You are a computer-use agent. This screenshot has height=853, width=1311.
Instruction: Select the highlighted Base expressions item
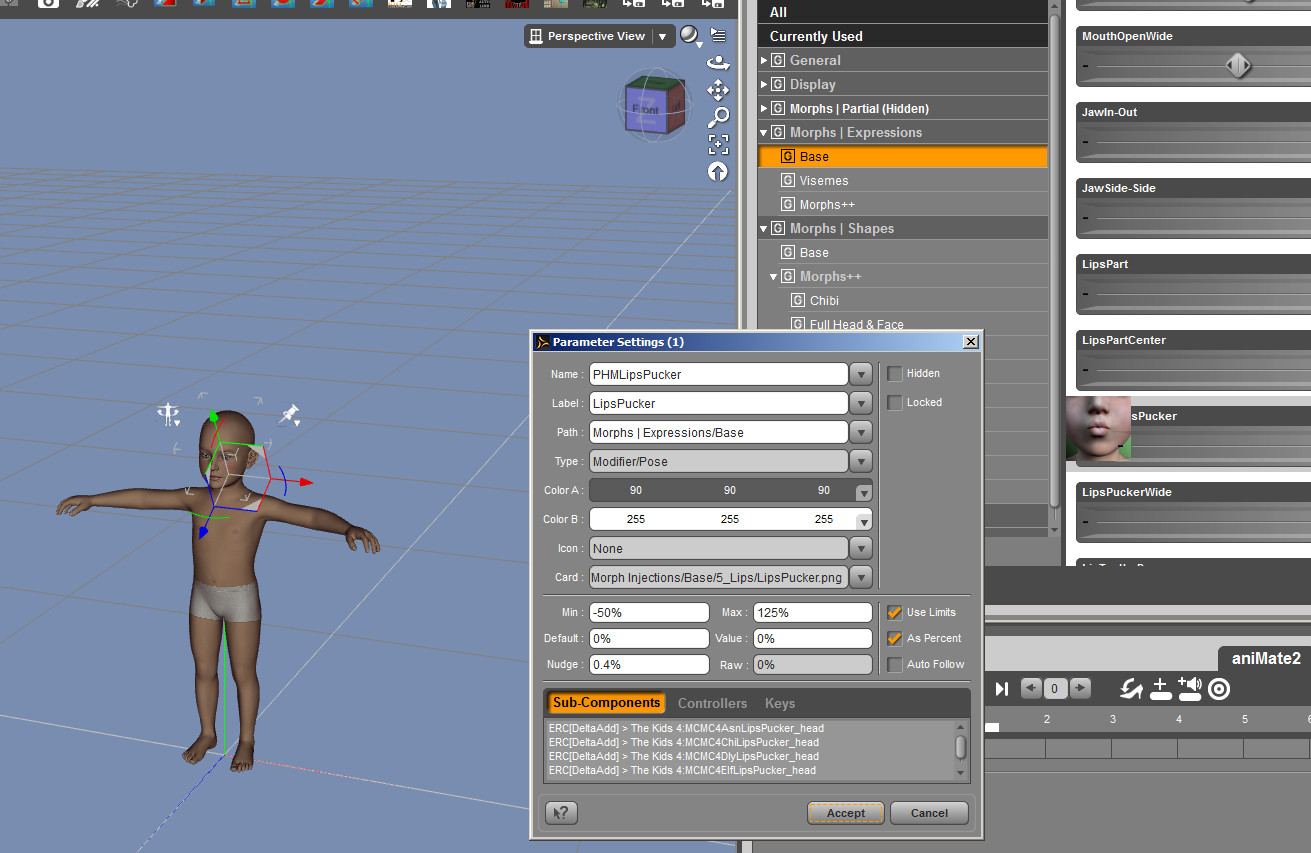click(x=904, y=157)
